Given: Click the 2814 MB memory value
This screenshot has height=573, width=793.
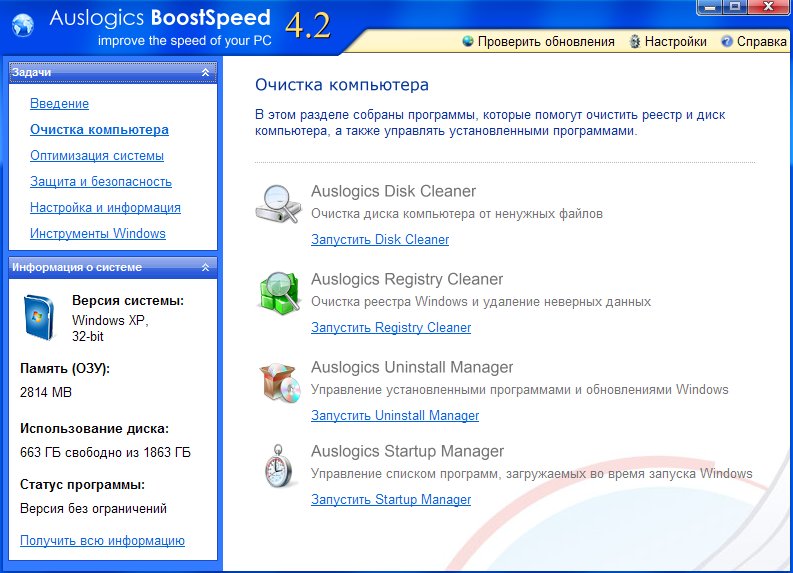Looking at the screenshot, I should tap(46, 392).
